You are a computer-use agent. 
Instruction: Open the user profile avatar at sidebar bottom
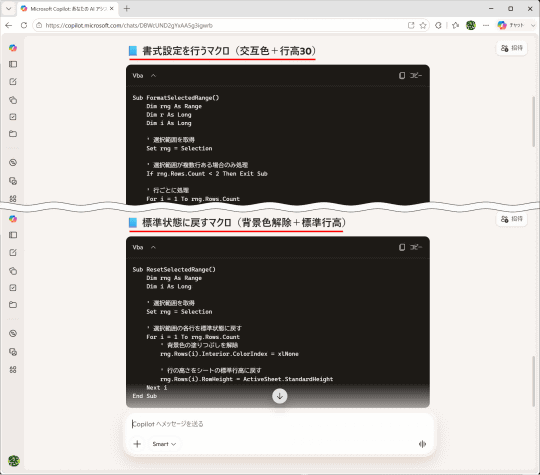point(13,461)
